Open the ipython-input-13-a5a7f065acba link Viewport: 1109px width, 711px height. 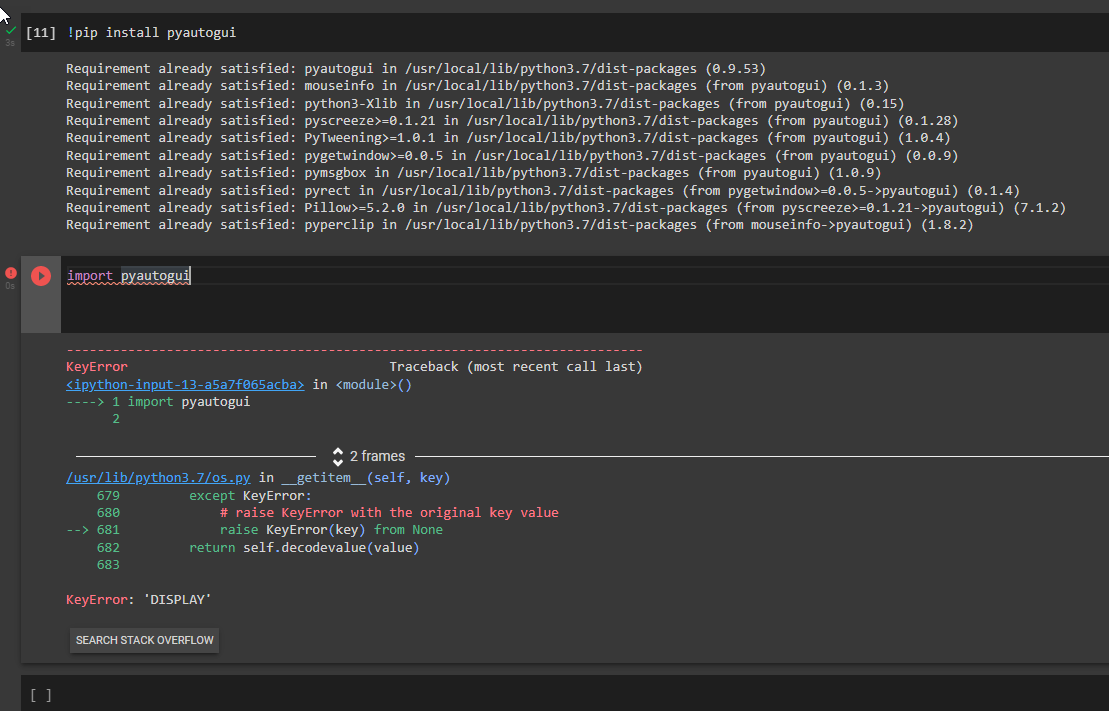[185, 384]
